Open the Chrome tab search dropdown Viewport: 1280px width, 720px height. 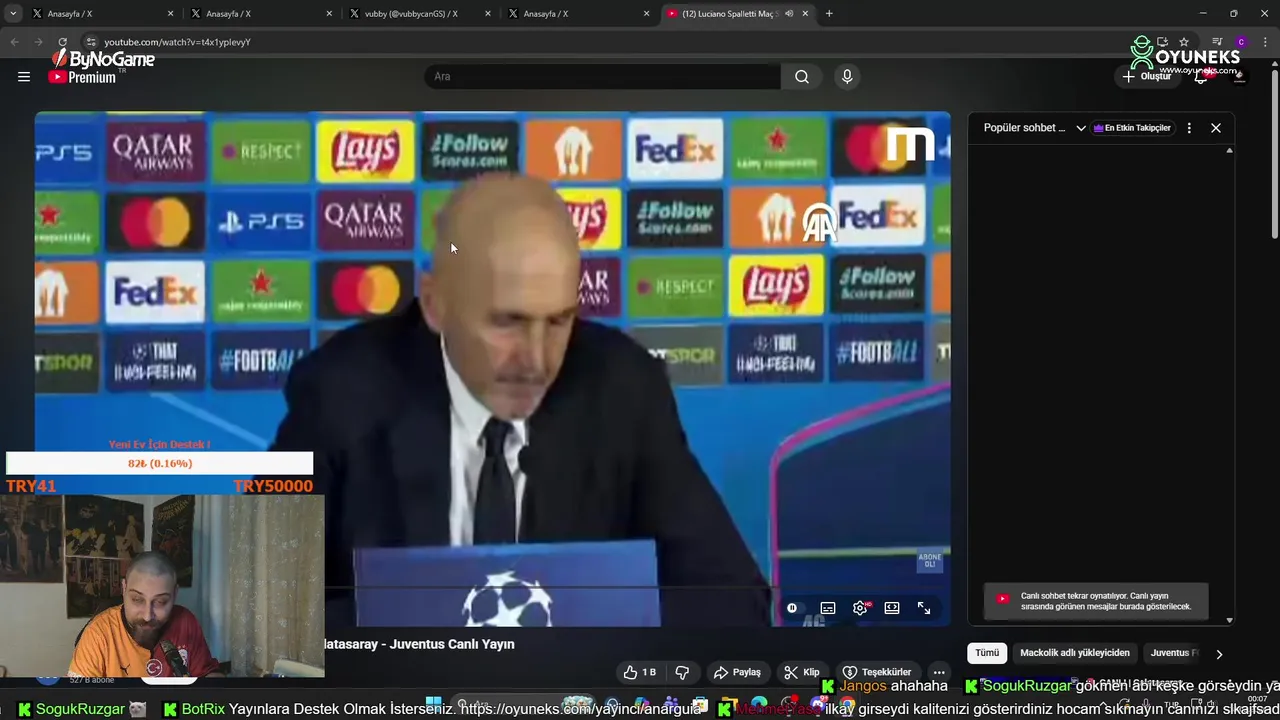tap(13, 14)
